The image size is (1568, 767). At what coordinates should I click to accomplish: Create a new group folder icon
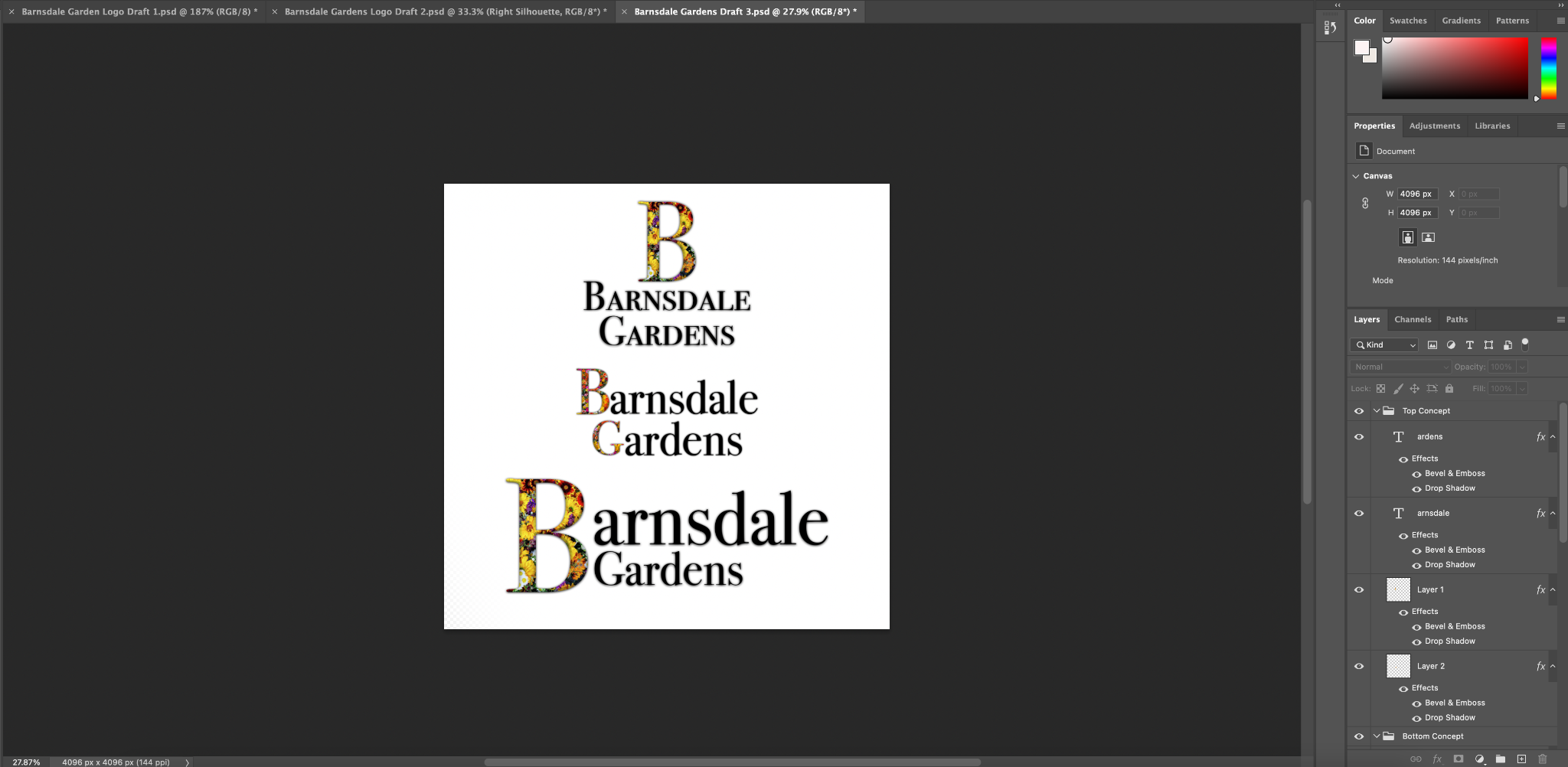(1501, 759)
